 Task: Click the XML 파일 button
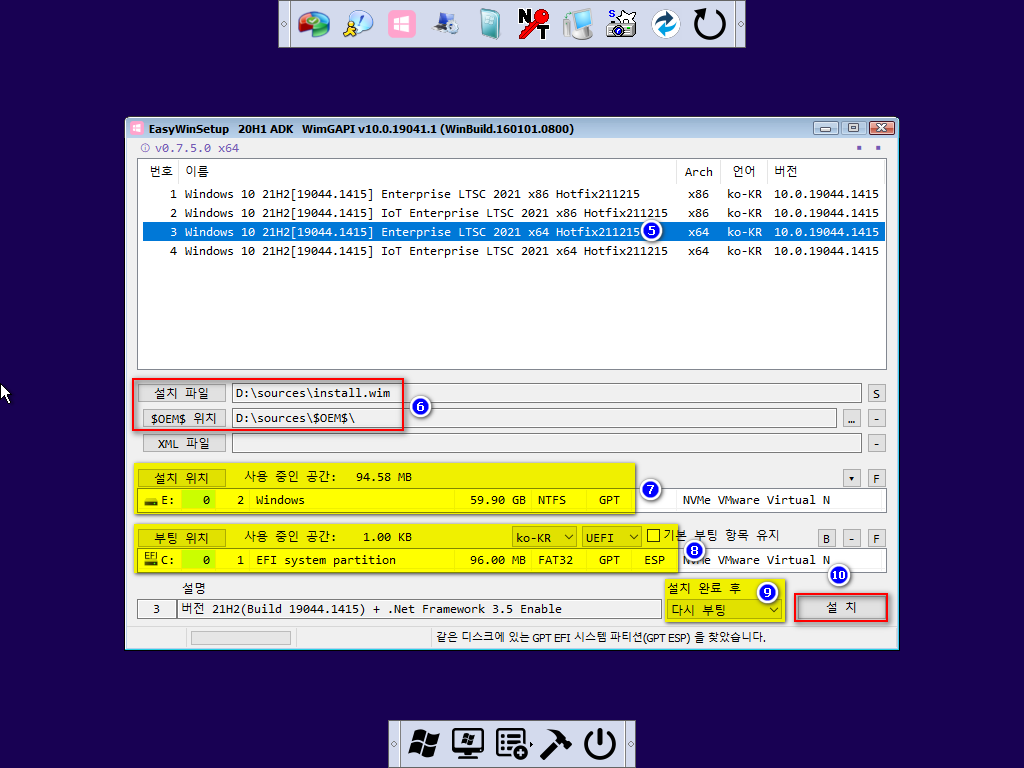(x=184, y=443)
